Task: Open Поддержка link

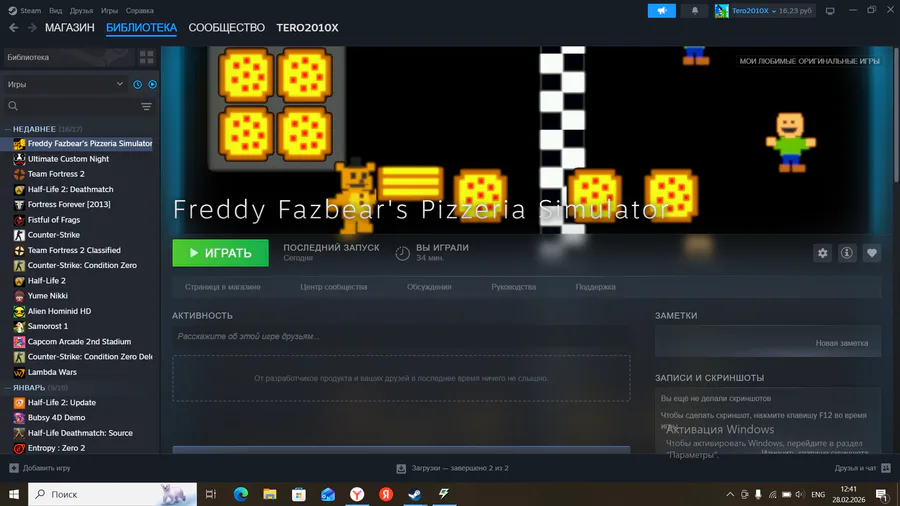Action: (595, 287)
